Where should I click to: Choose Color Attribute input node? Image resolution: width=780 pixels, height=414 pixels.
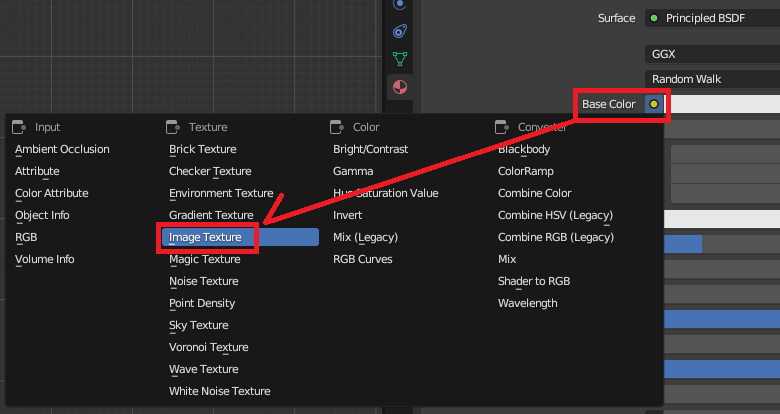click(52, 193)
